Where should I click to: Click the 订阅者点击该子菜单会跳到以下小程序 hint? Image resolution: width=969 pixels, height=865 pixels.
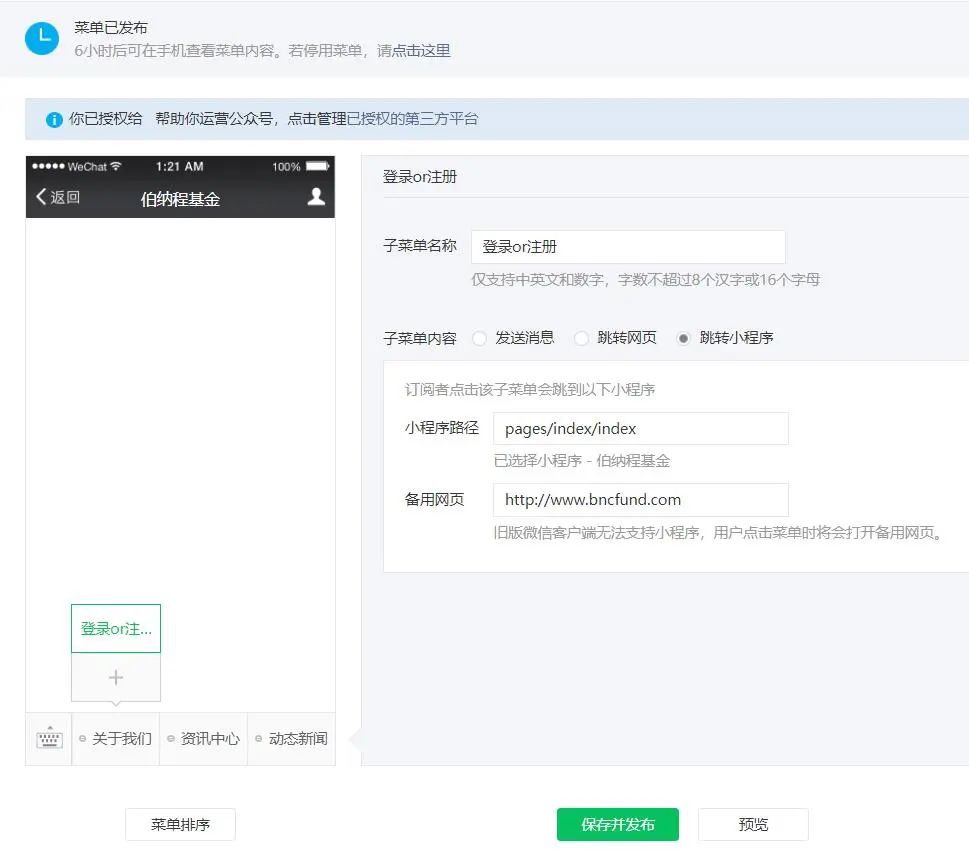coord(530,389)
